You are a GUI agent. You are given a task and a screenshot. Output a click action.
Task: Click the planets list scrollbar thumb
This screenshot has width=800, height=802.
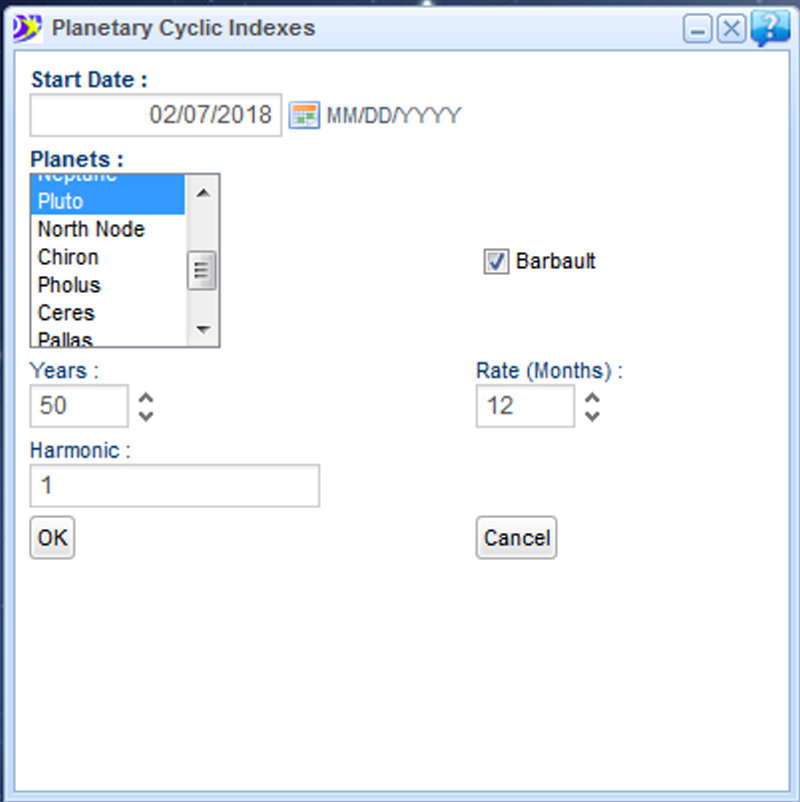tap(203, 269)
